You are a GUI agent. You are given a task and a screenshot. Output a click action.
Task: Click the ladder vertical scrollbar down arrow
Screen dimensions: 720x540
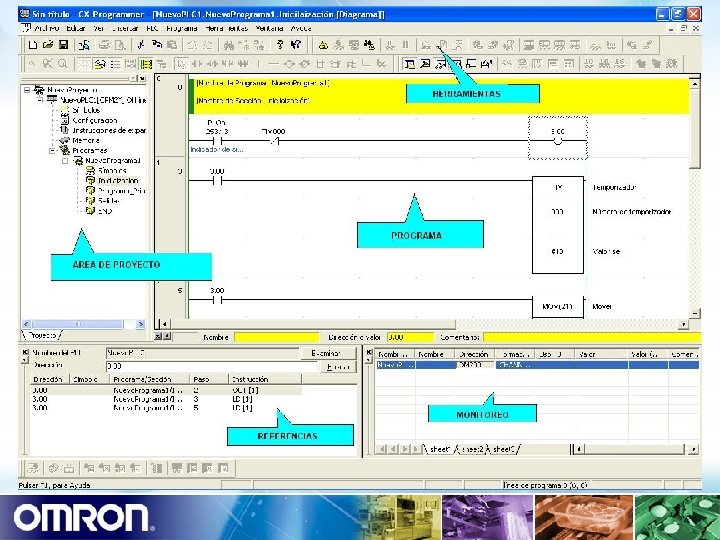(x=695, y=314)
